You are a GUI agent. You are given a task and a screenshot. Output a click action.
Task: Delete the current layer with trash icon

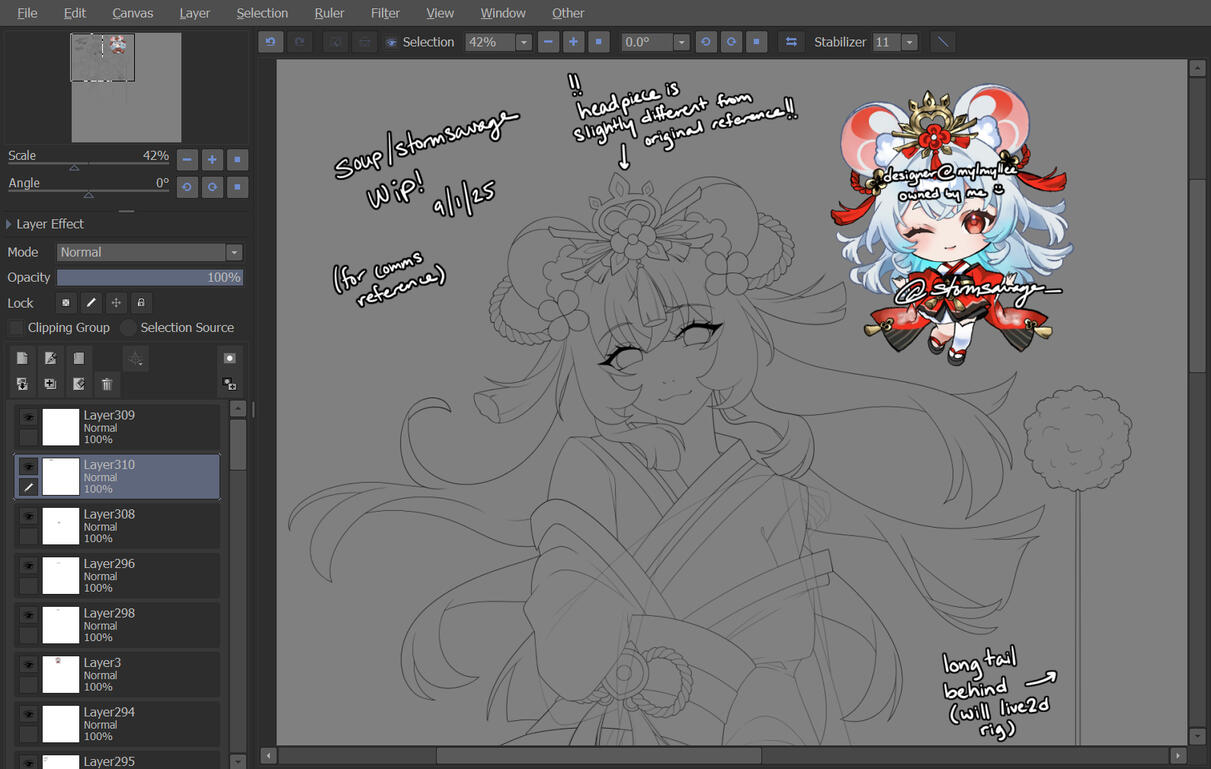pyautogui.click(x=107, y=384)
